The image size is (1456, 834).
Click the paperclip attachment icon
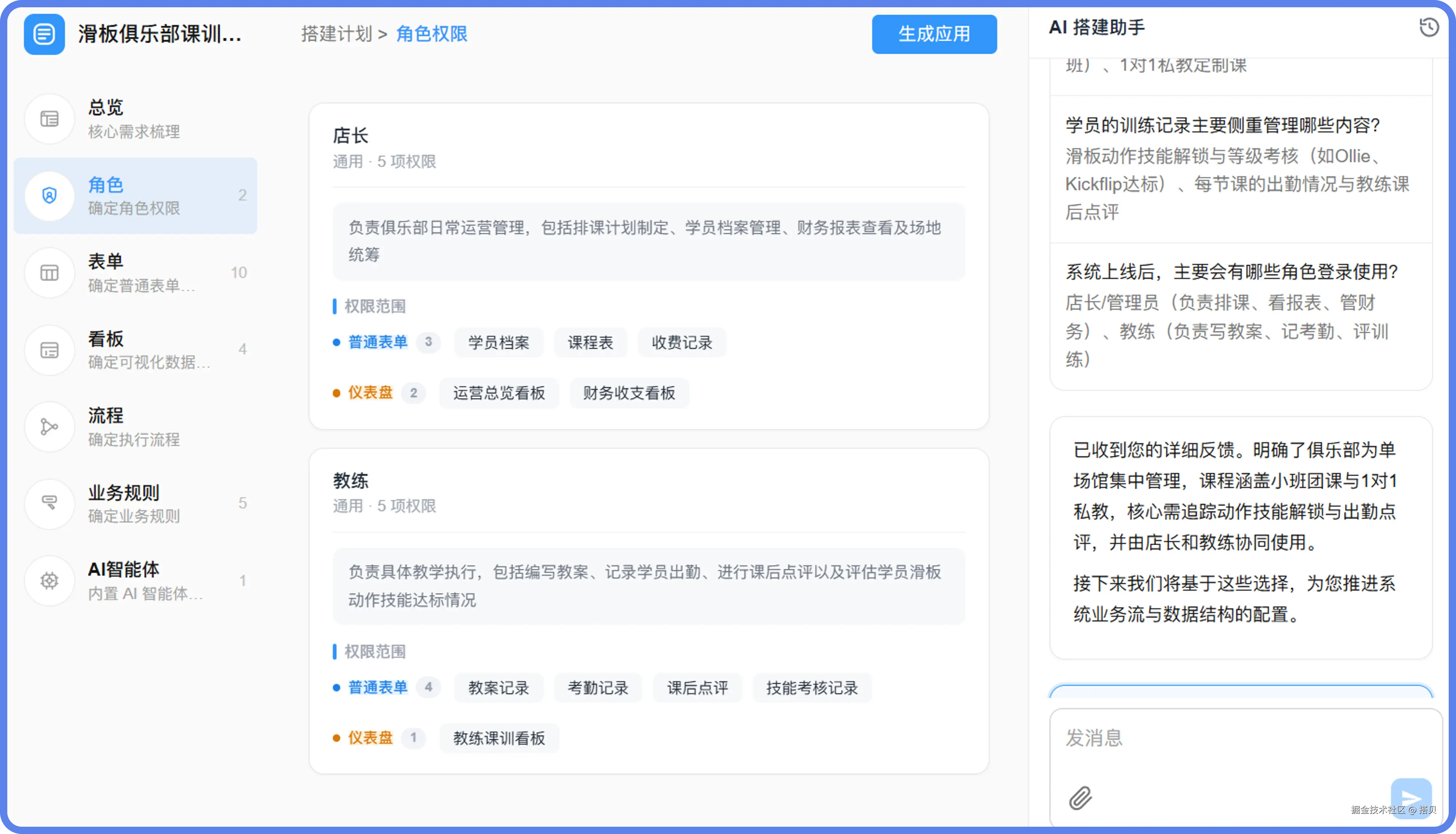click(x=1081, y=797)
